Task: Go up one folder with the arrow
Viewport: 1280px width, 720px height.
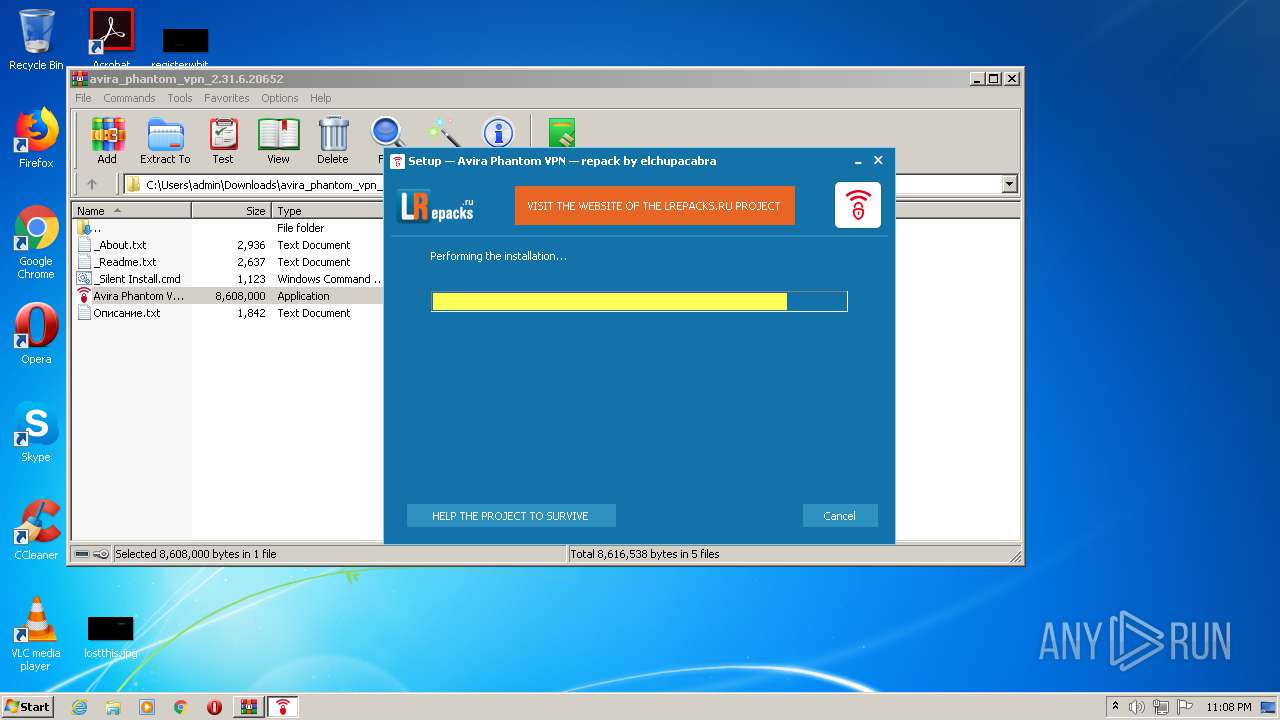Action: [x=92, y=184]
